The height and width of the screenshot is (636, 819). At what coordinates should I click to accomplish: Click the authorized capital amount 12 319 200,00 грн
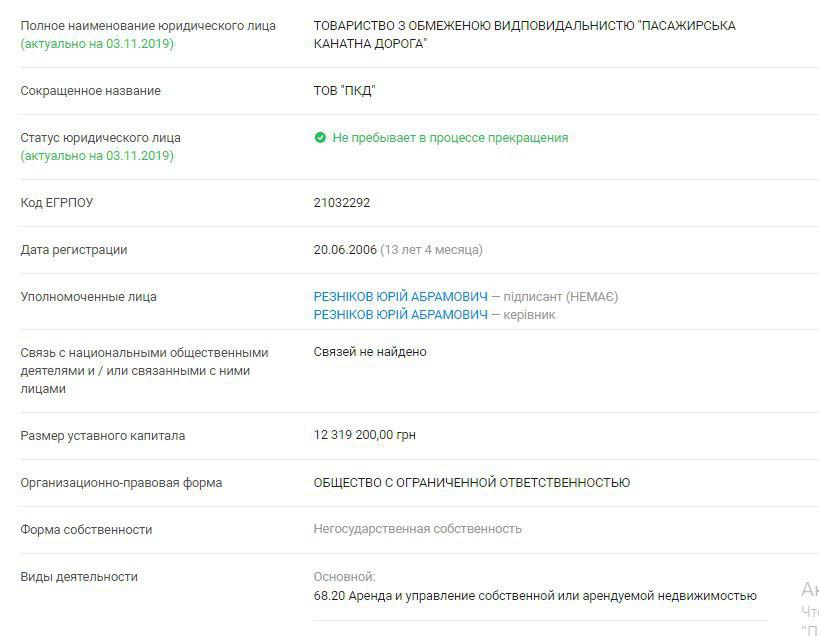[x=365, y=435]
